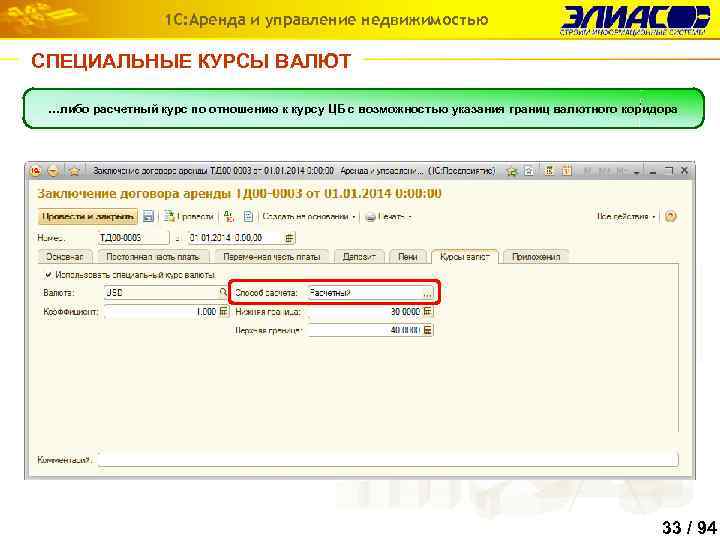
Task: Click into the Номер field ТД00-0003
Action: 134,238
